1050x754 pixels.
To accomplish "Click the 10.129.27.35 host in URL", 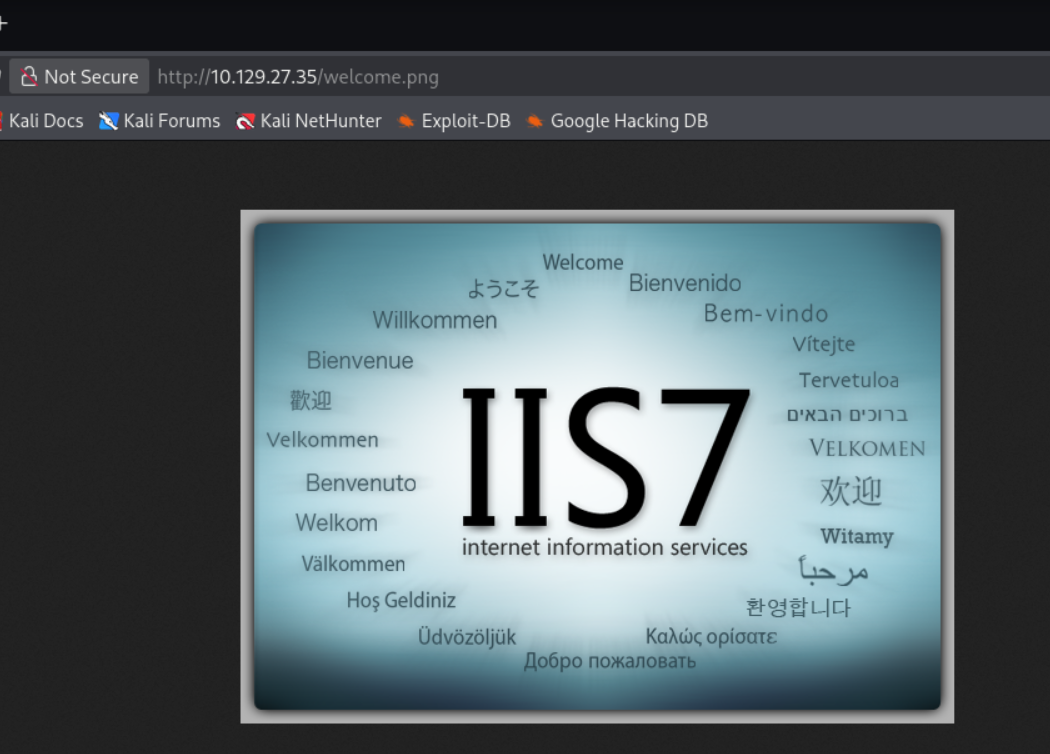I will (x=263, y=77).
